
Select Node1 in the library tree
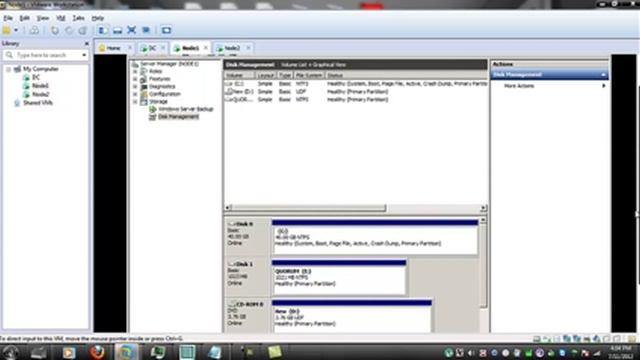tap(40, 86)
